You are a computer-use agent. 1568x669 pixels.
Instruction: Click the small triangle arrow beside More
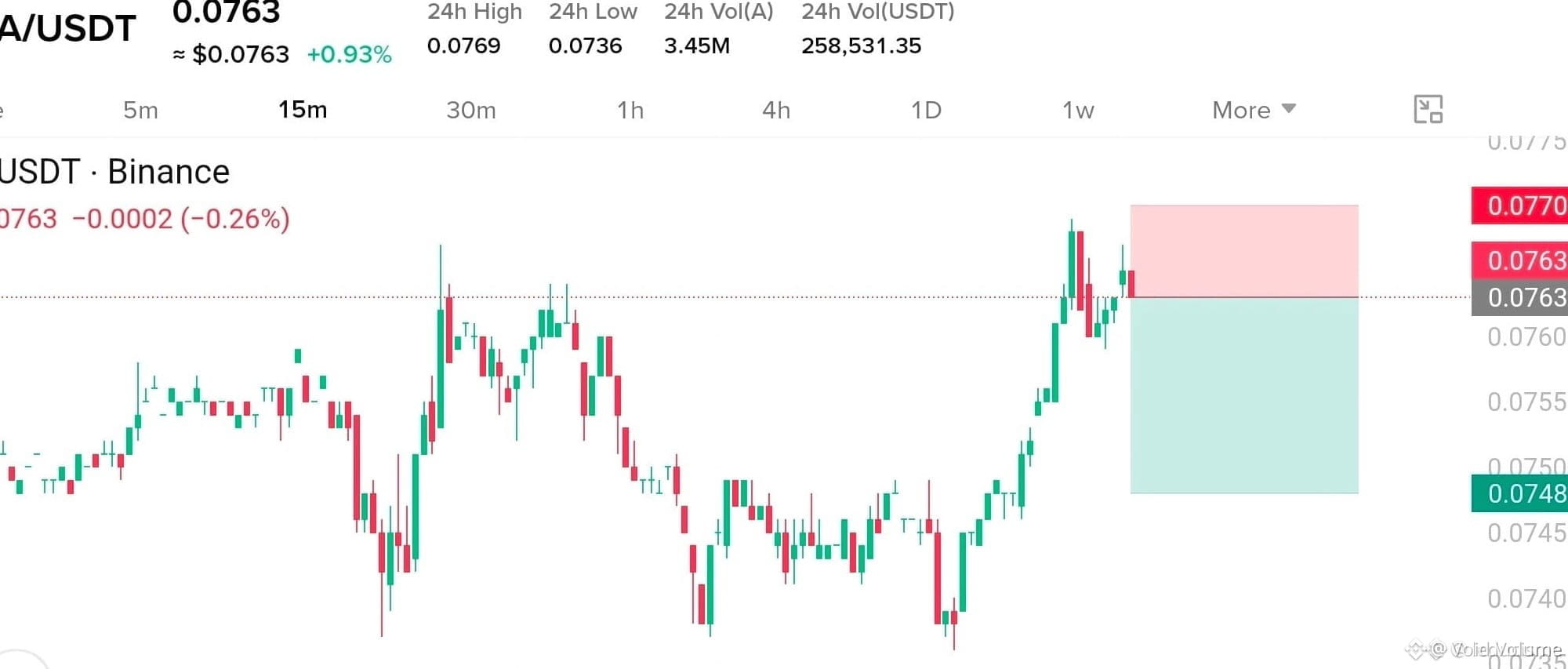coord(1288,108)
